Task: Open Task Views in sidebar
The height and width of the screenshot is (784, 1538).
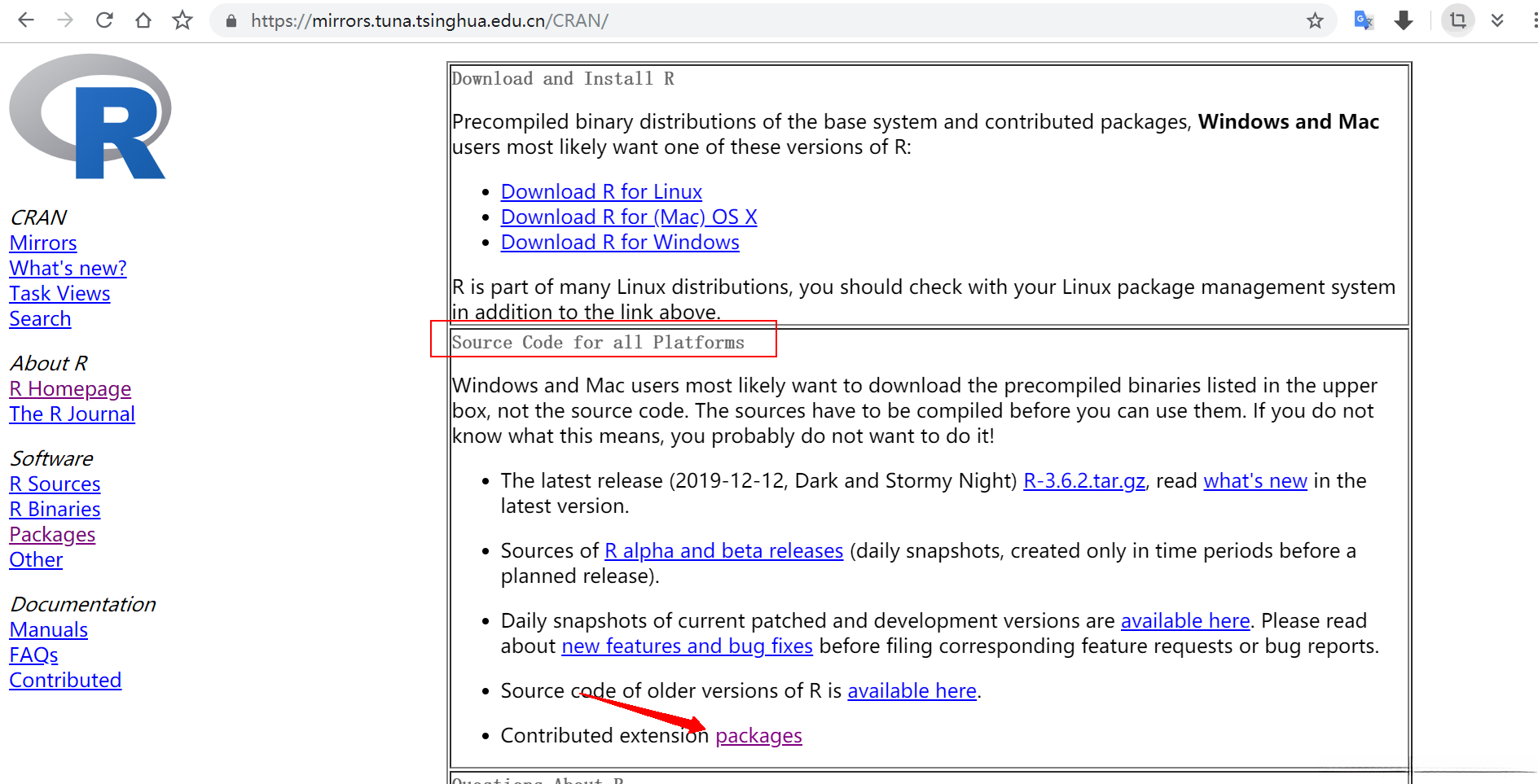Action: click(x=60, y=293)
